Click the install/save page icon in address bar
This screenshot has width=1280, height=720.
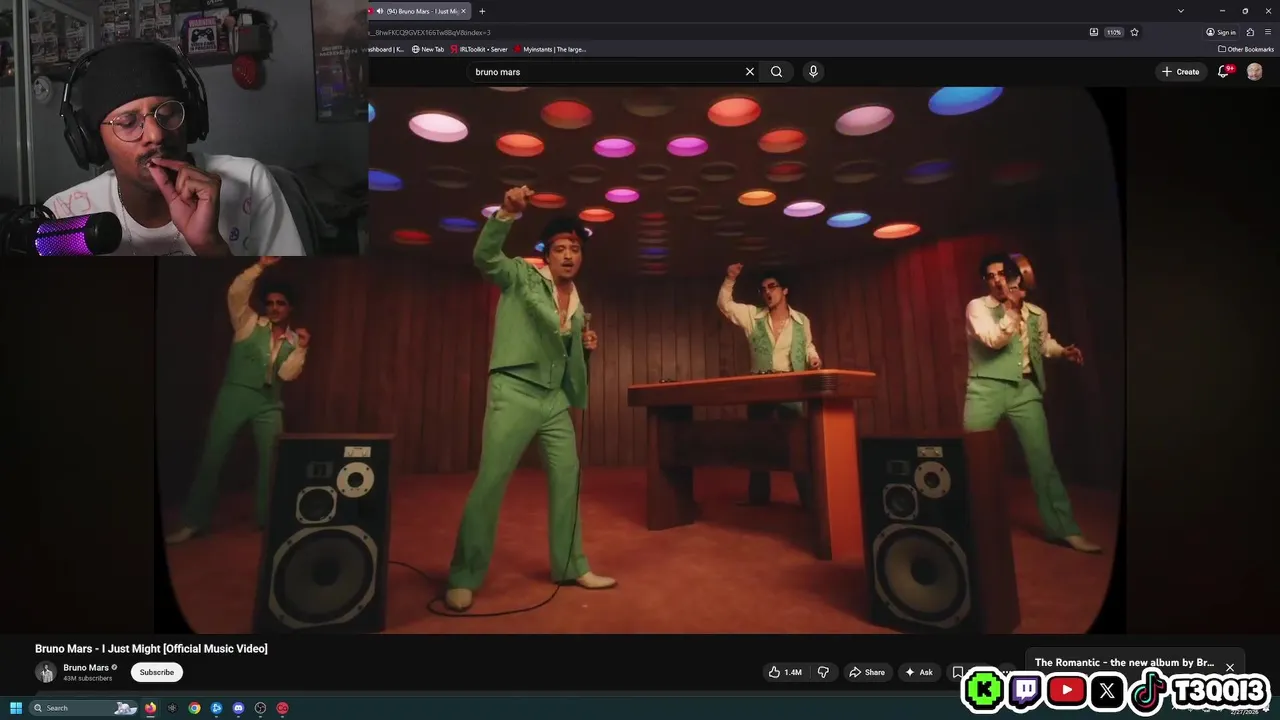[1093, 32]
